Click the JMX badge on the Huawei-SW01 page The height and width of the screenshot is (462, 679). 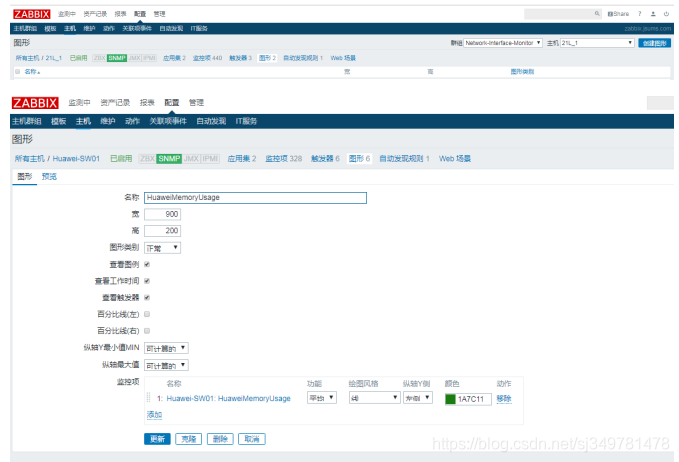click(x=191, y=158)
